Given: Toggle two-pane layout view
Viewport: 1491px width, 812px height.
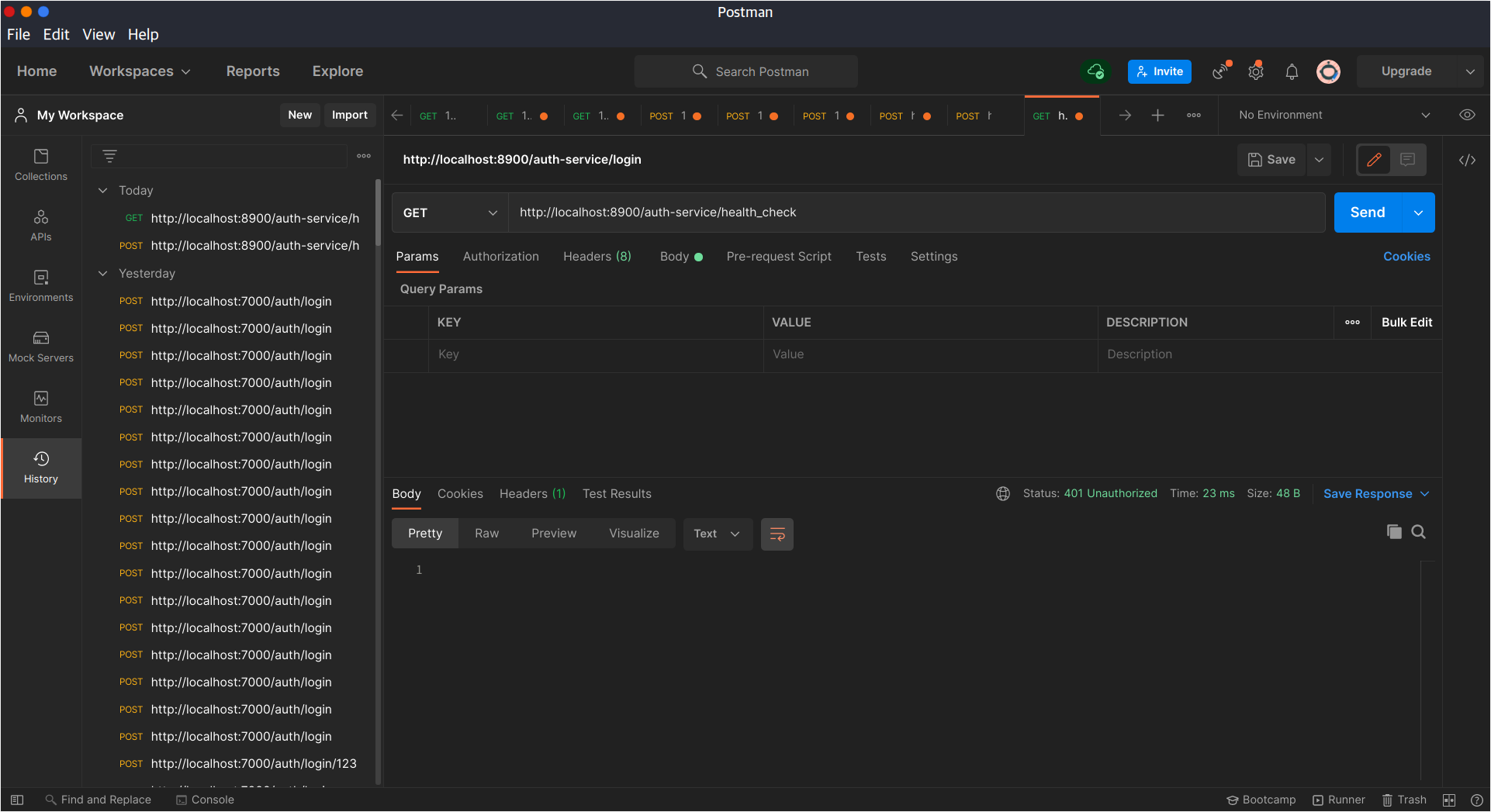Looking at the screenshot, I should [1449, 800].
